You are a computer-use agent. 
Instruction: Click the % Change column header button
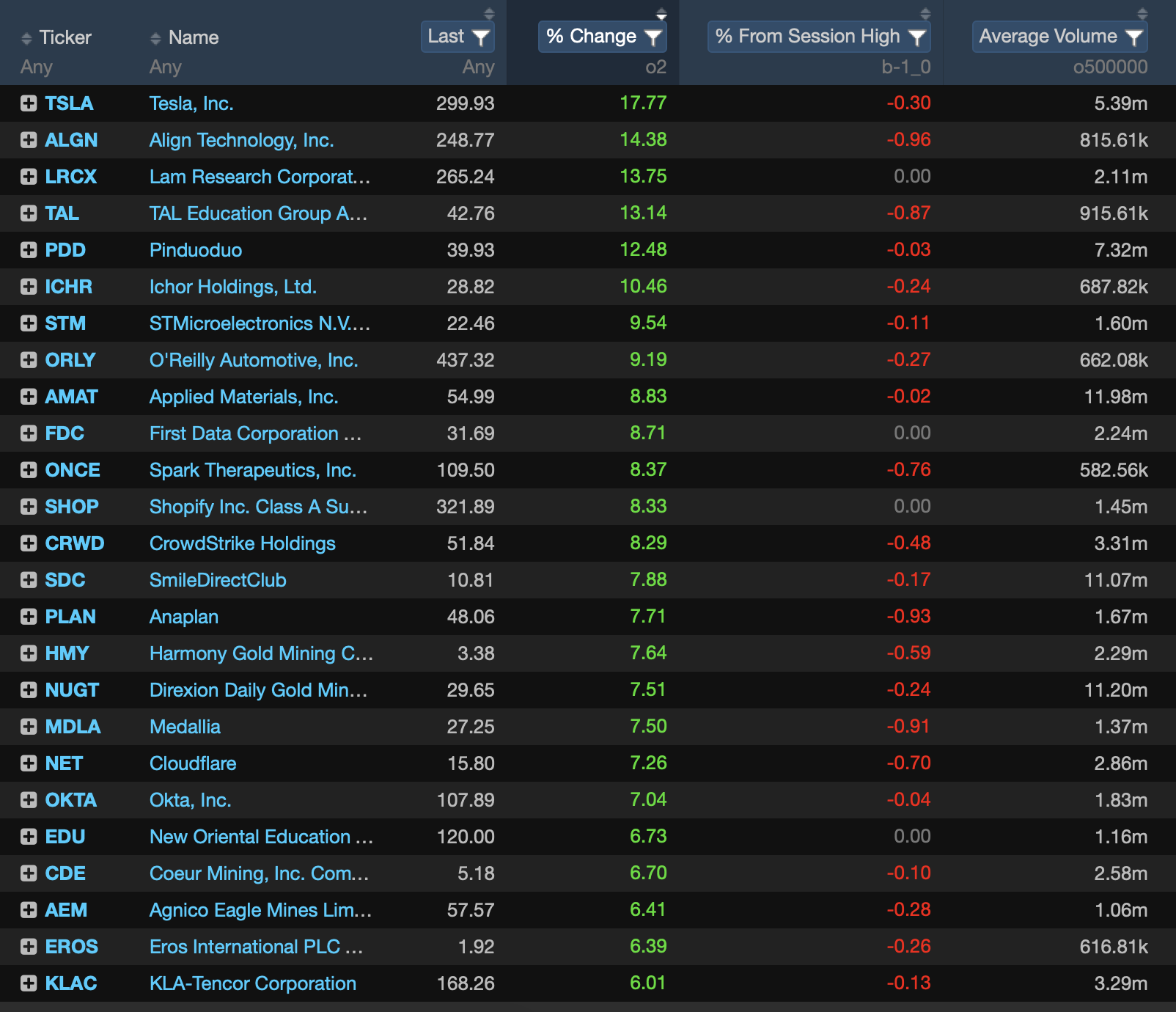coord(602,37)
